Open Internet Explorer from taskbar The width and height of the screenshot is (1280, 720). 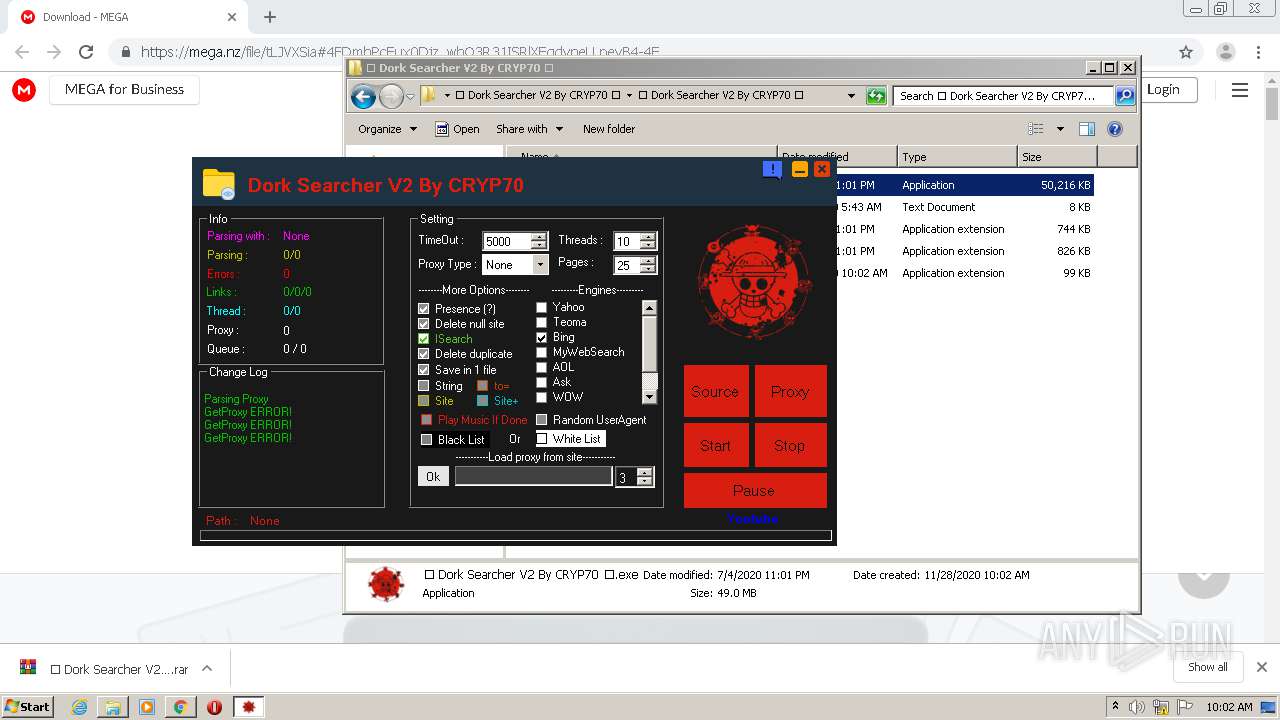pyautogui.click(x=80, y=707)
